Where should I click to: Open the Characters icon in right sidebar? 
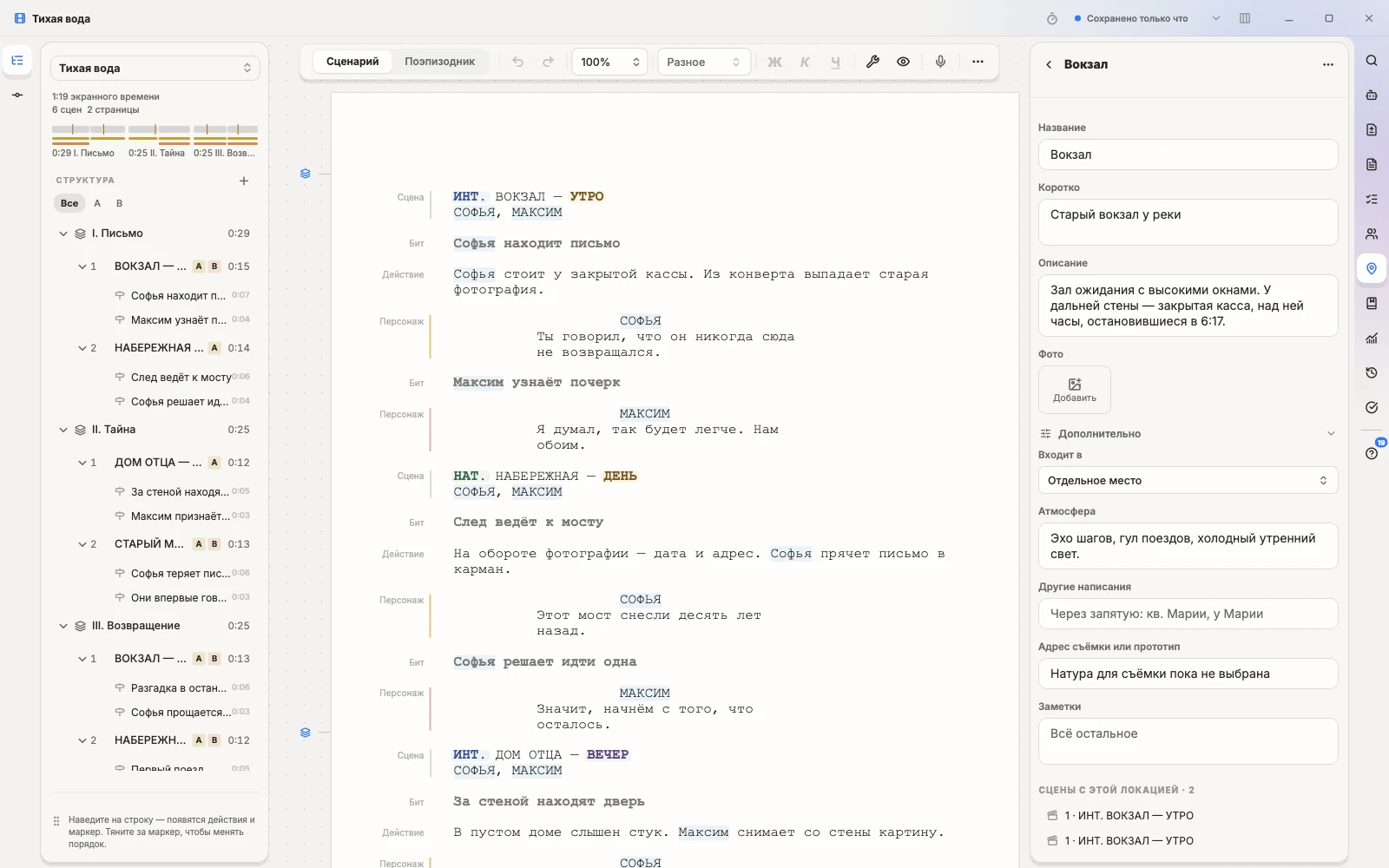[1372, 234]
